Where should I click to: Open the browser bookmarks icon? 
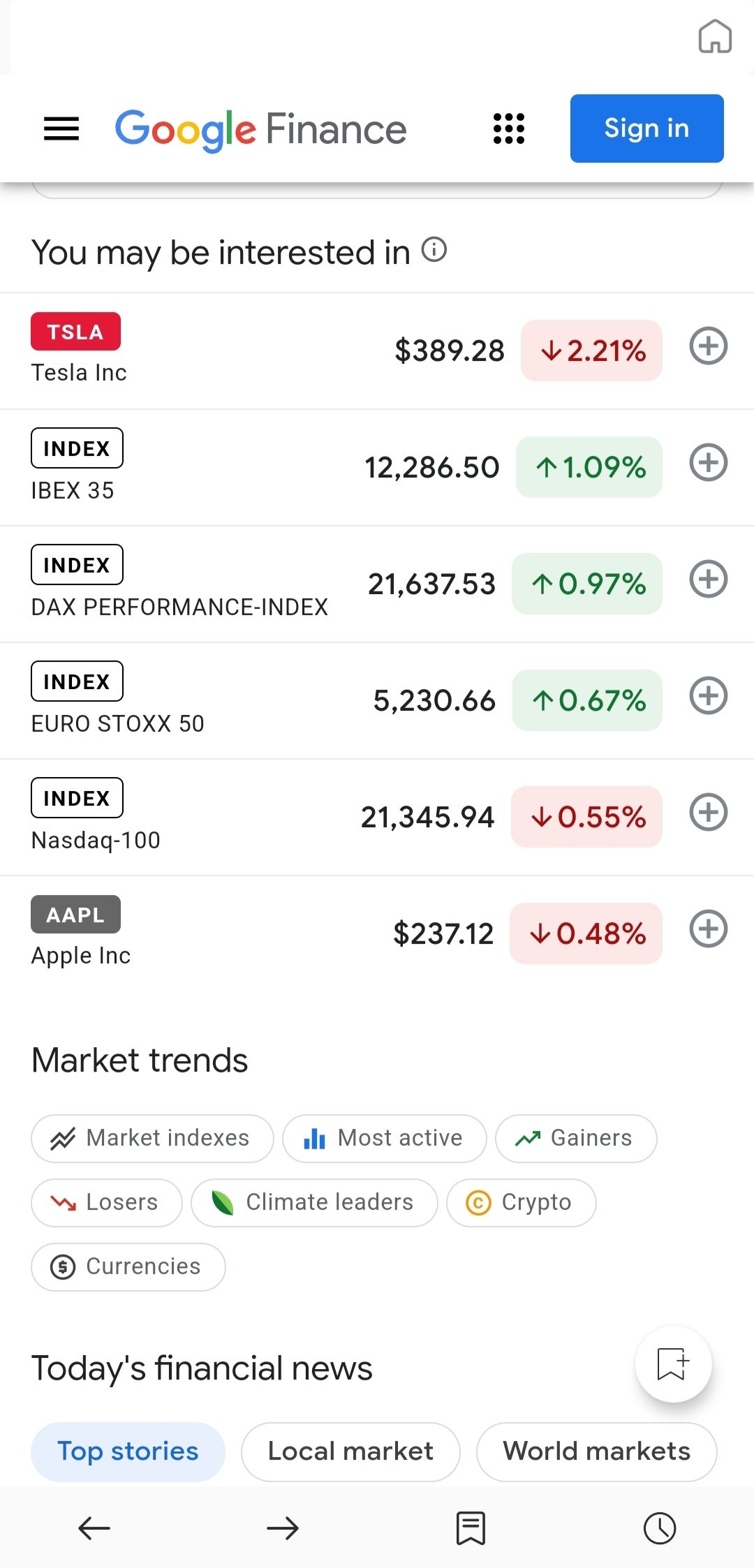(x=471, y=1528)
